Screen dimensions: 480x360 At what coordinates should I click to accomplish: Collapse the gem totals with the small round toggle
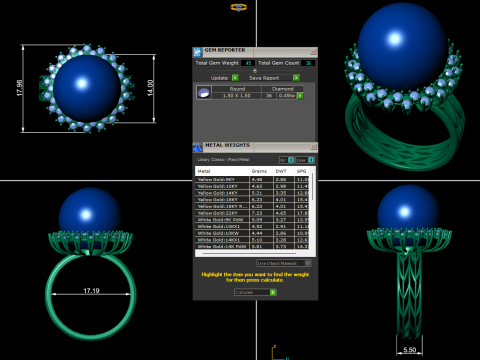tap(255, 70)
